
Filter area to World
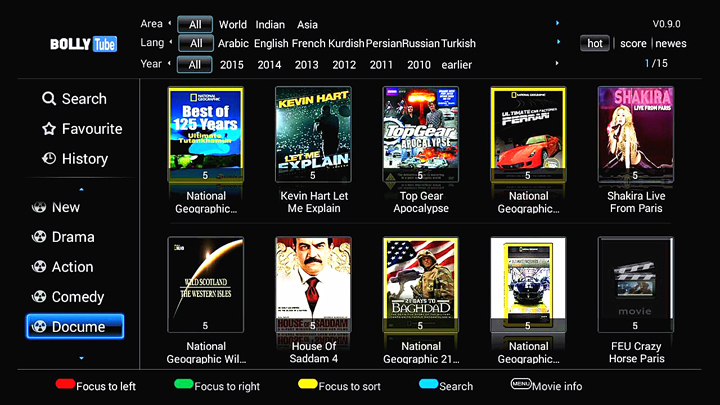(232, 24)
